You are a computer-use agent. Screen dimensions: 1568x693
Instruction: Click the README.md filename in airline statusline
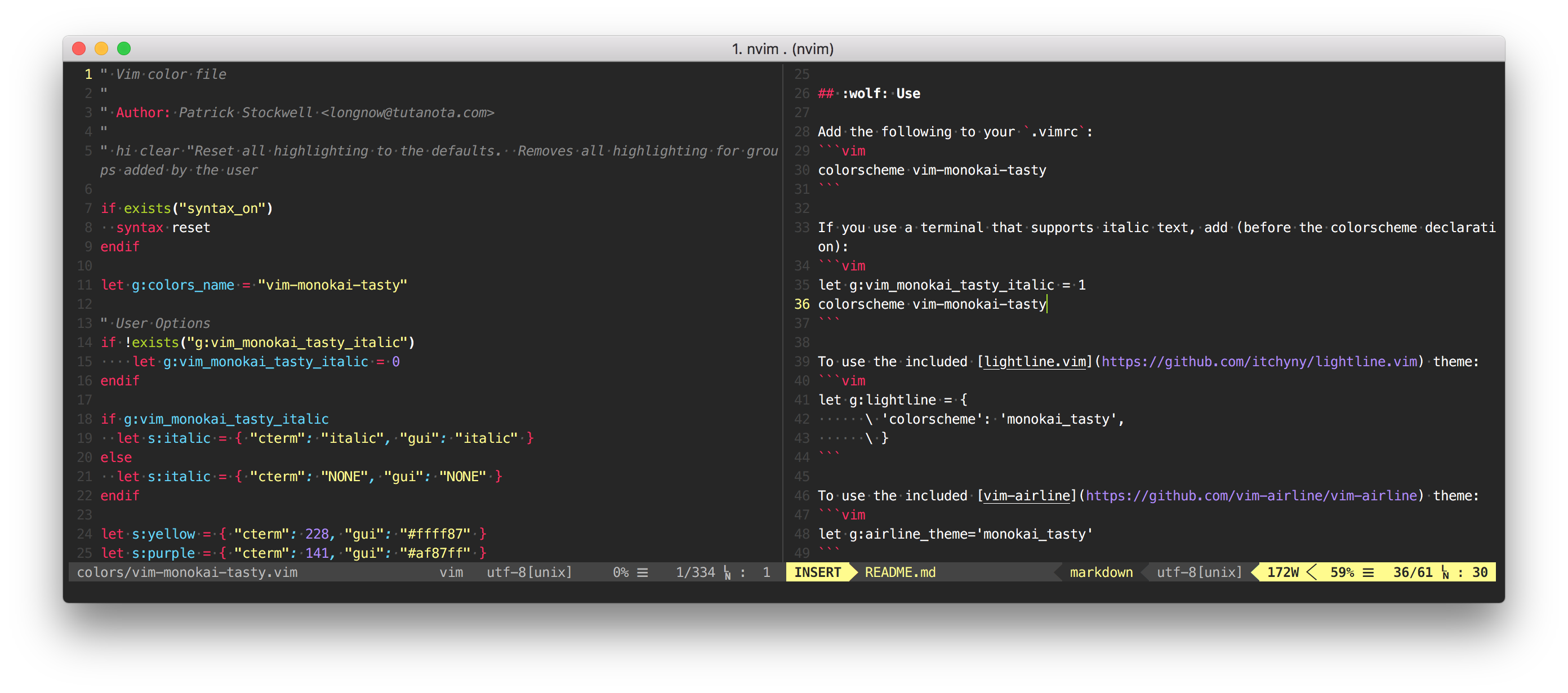pos(899,572)
